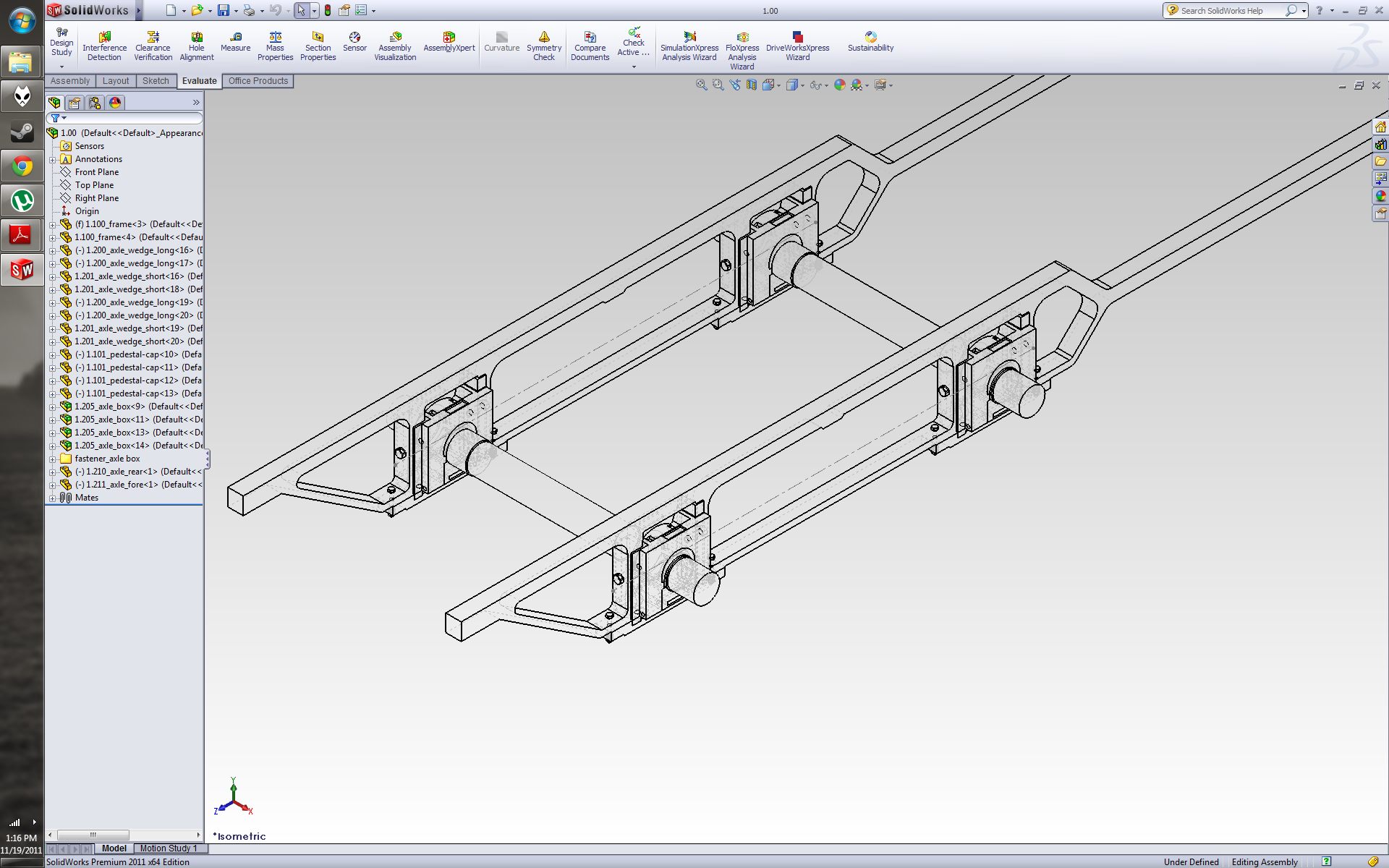The height and width of the screenshot is (868, 1389).
Task: Switch to the Assembly tab
Action: coord(68,81)
